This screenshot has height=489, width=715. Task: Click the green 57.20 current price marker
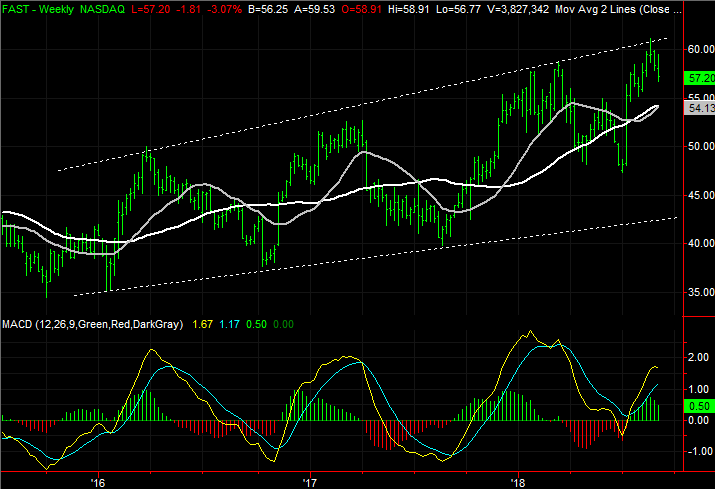[700, 78]
